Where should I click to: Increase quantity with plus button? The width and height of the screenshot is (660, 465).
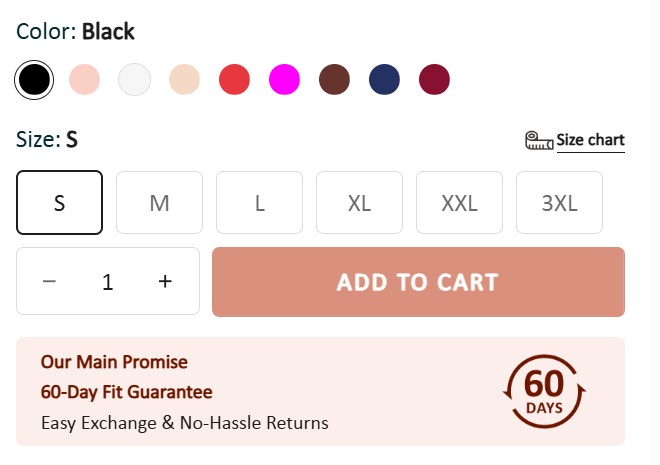click(x=166, y=282)
